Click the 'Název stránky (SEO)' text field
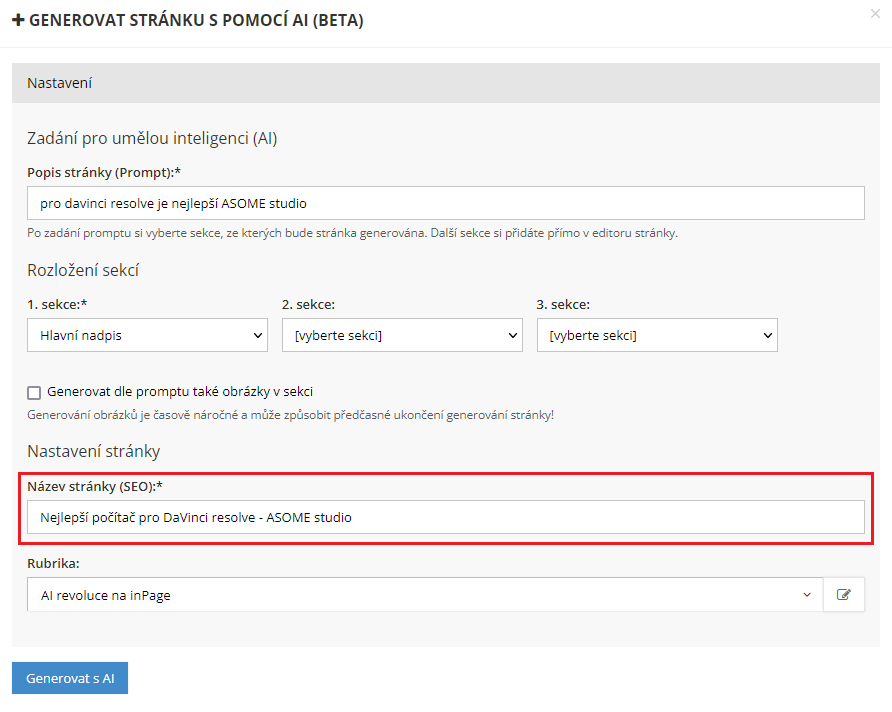The image size is (892, 712). 446,517
